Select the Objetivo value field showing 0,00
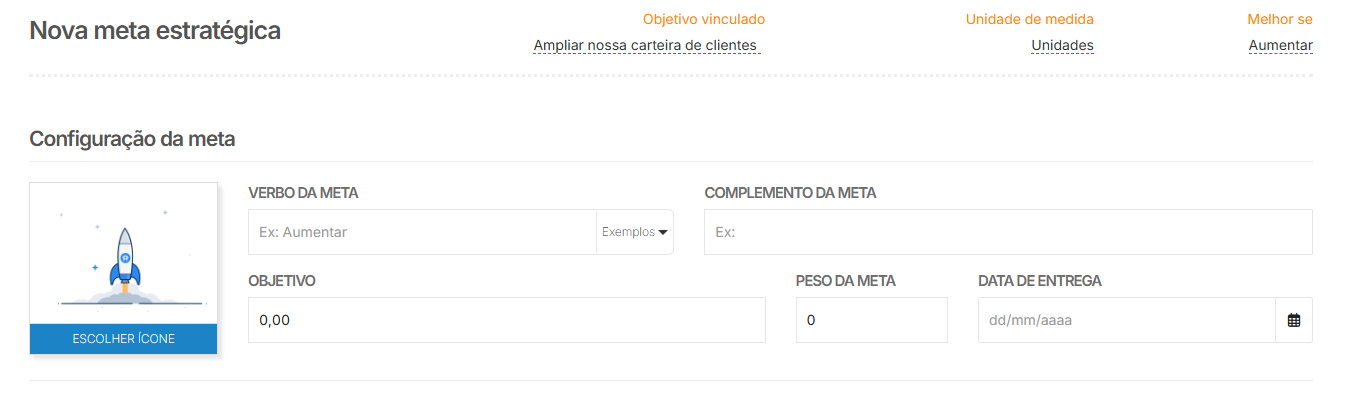Viewport: 1370px width, 420px height. tap(506, 321)
